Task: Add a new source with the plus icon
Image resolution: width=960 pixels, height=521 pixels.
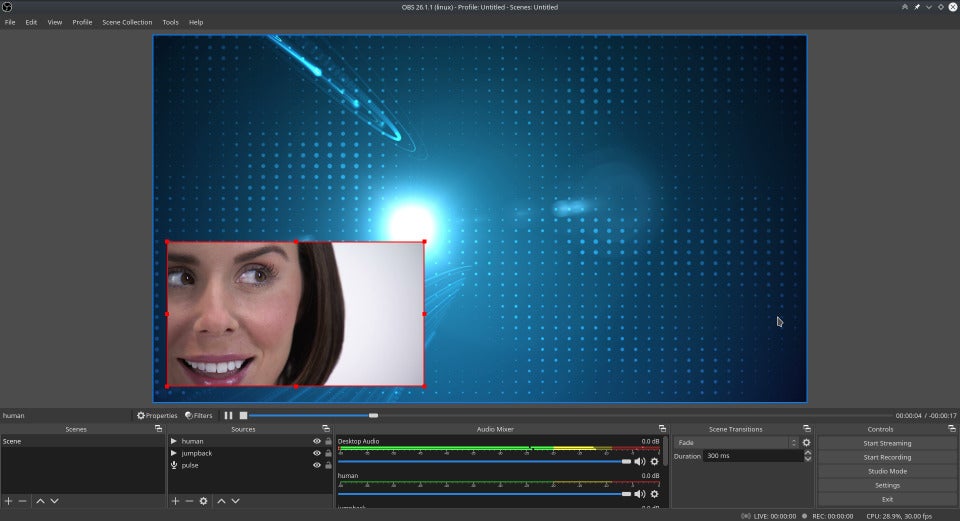Action: click(x=175, y=500)
